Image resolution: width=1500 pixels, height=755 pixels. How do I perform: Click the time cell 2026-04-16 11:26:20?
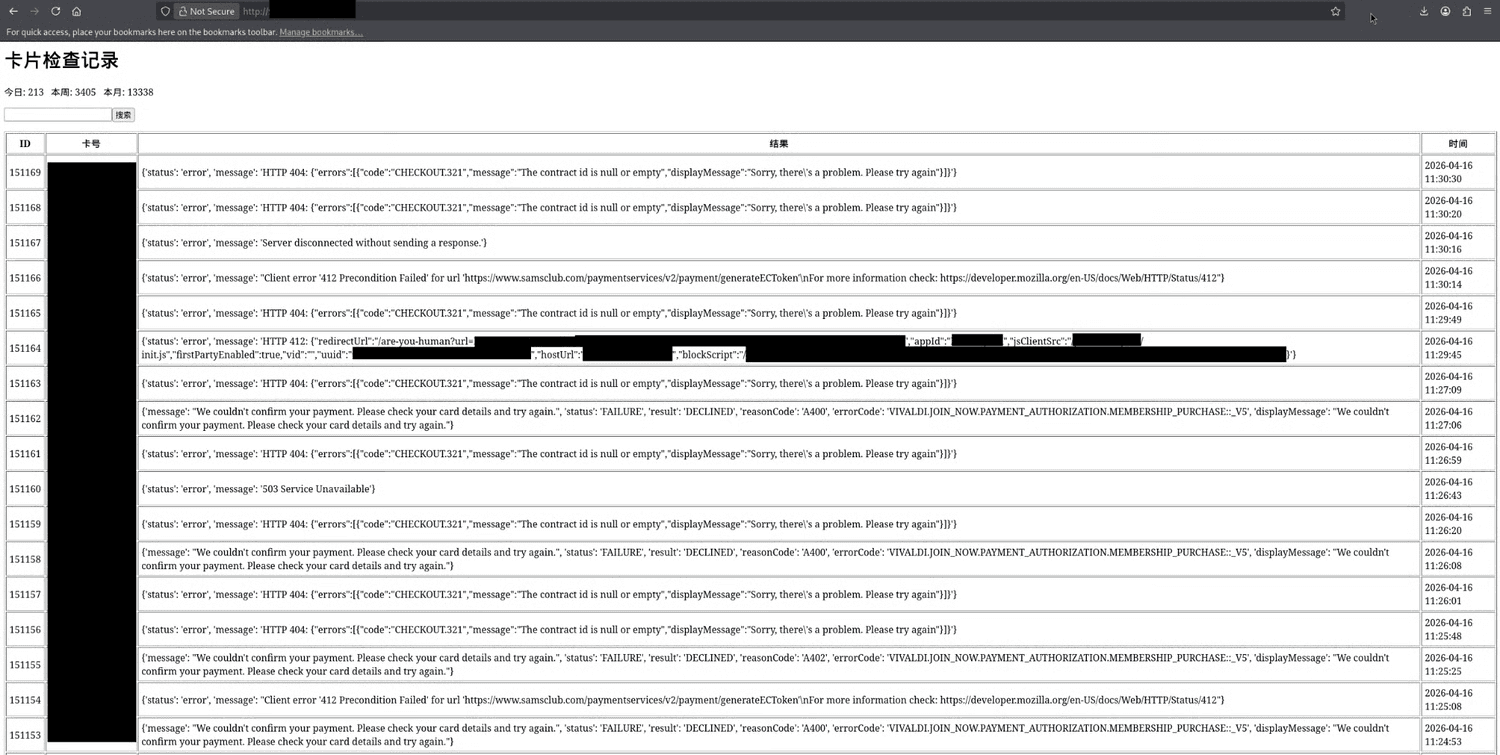[x=1458, y=524]
